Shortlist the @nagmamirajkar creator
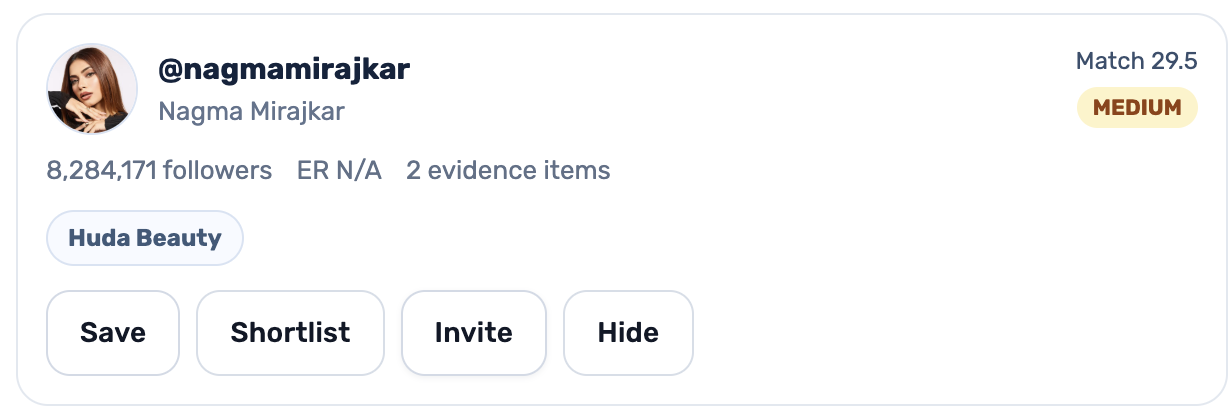The width and height of the screenshot is (1232, 410). (x=290, y=332)
